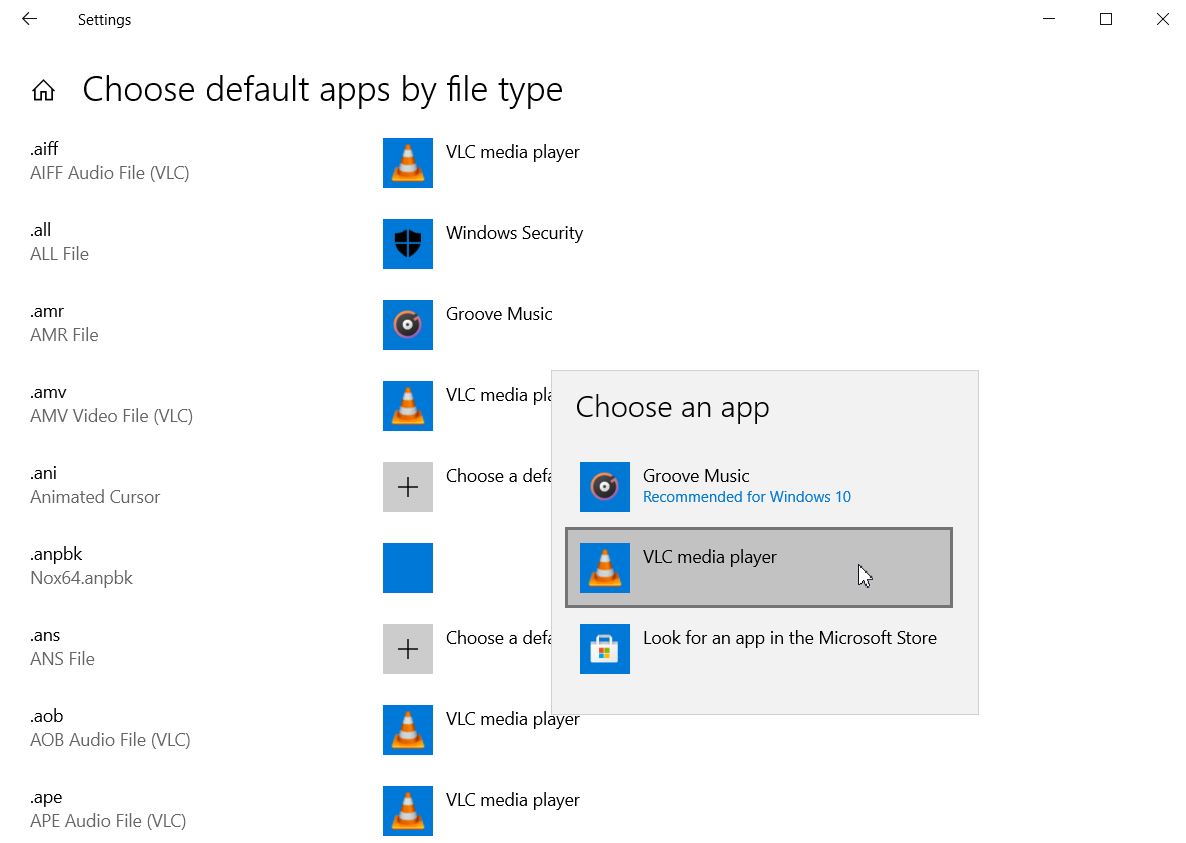Viewport: 1186px width, 843px height.
Task: Click Microsoft Store bag icon in popup
Action: pos(605,649)
